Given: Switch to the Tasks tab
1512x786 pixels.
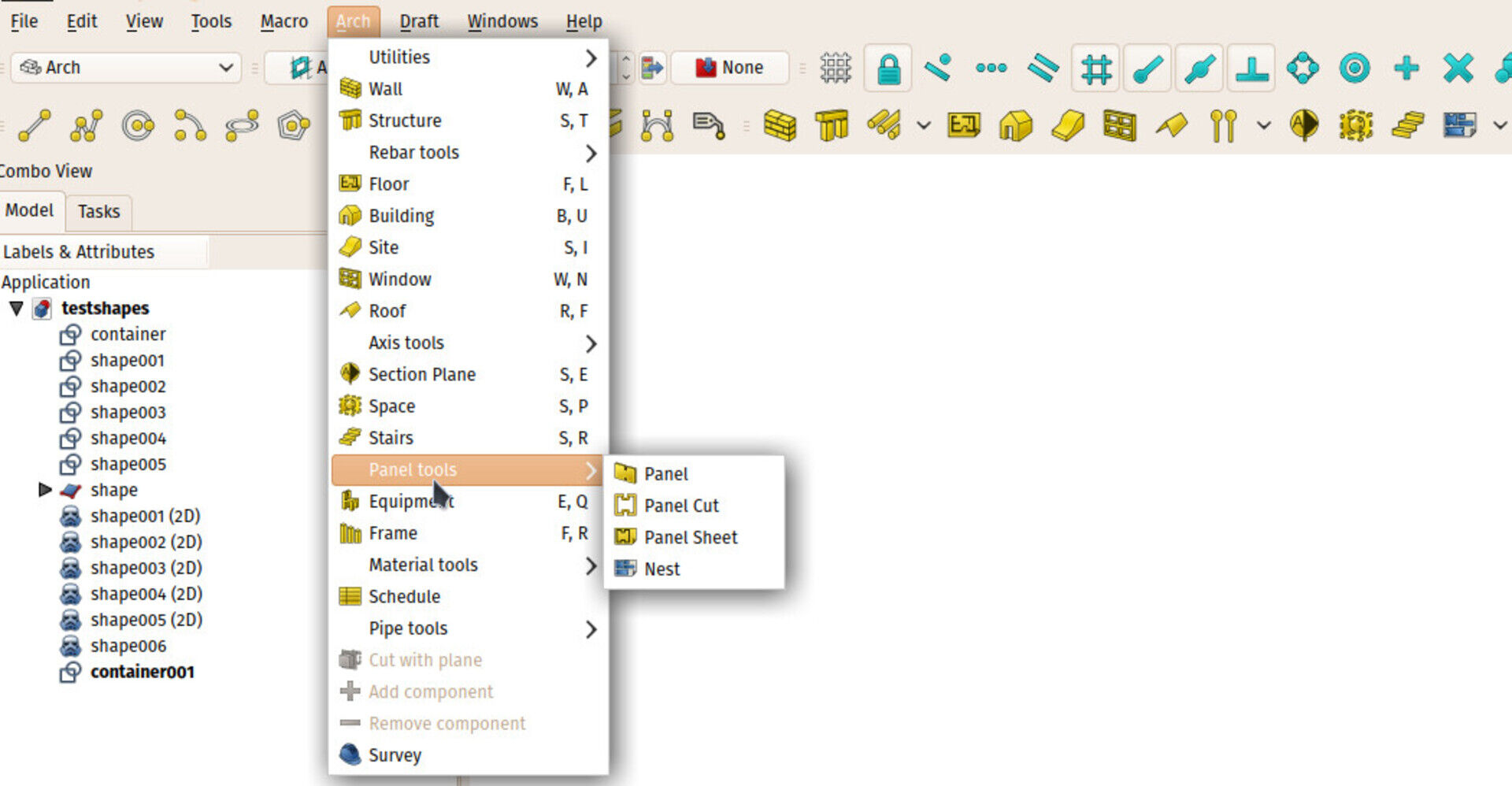Looking at the screenshot, I should (x=98, y=211).
